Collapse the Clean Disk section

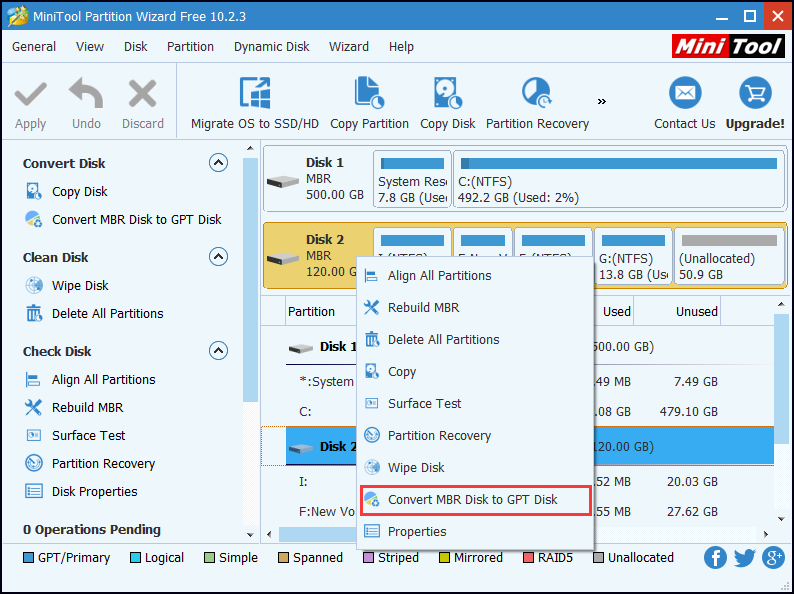[218, 257]
